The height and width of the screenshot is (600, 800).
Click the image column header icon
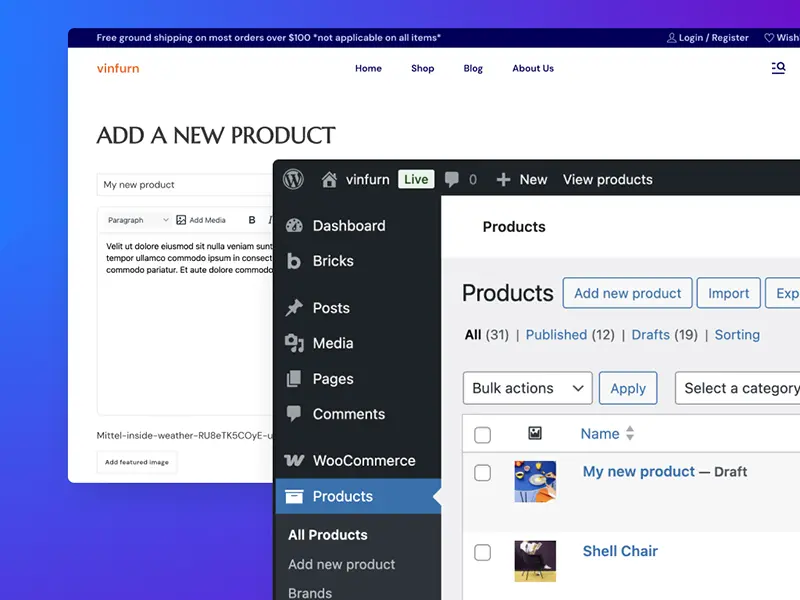tap(535, 433)
